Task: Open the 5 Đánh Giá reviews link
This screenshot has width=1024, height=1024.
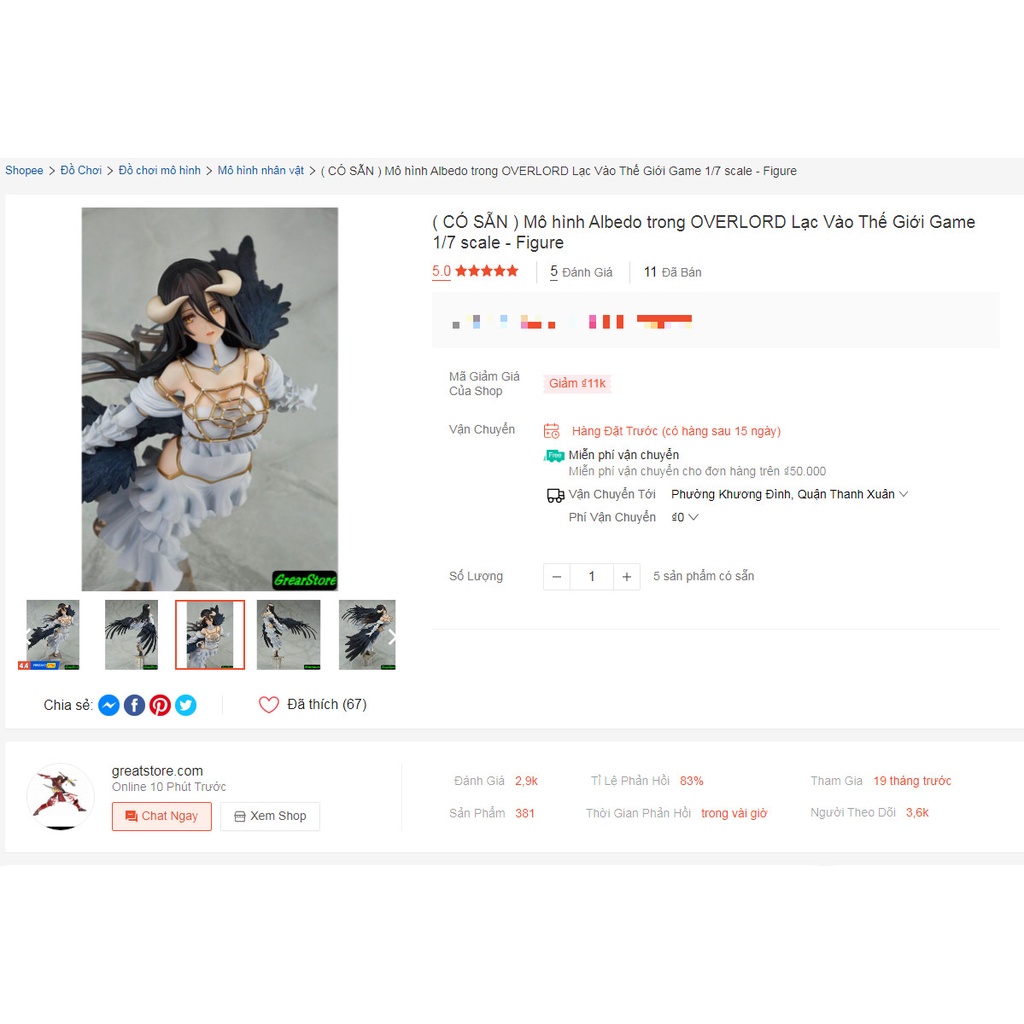Action: pyautogui.click(x=581, y=272)
